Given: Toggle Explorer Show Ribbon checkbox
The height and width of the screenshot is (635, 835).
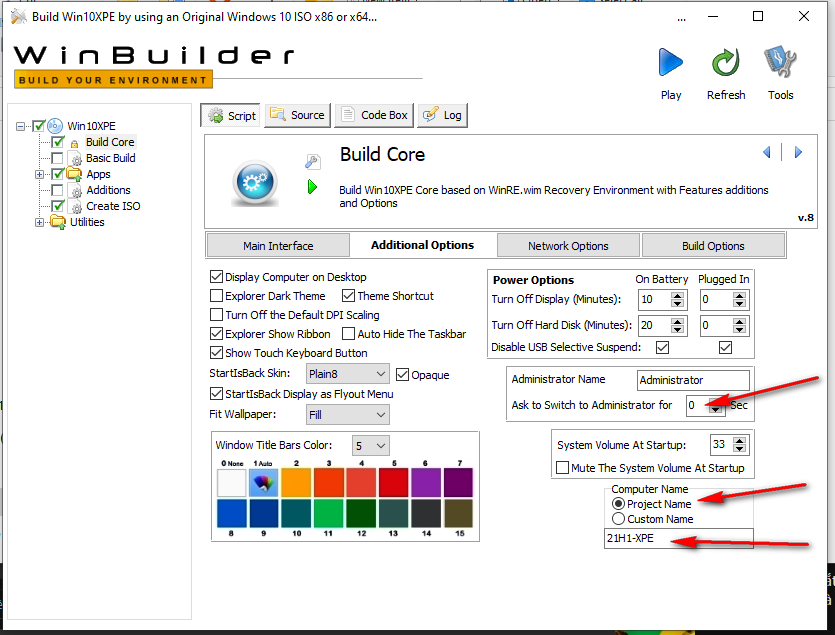Looking at the screenshot, I should [x=216, y=334].
